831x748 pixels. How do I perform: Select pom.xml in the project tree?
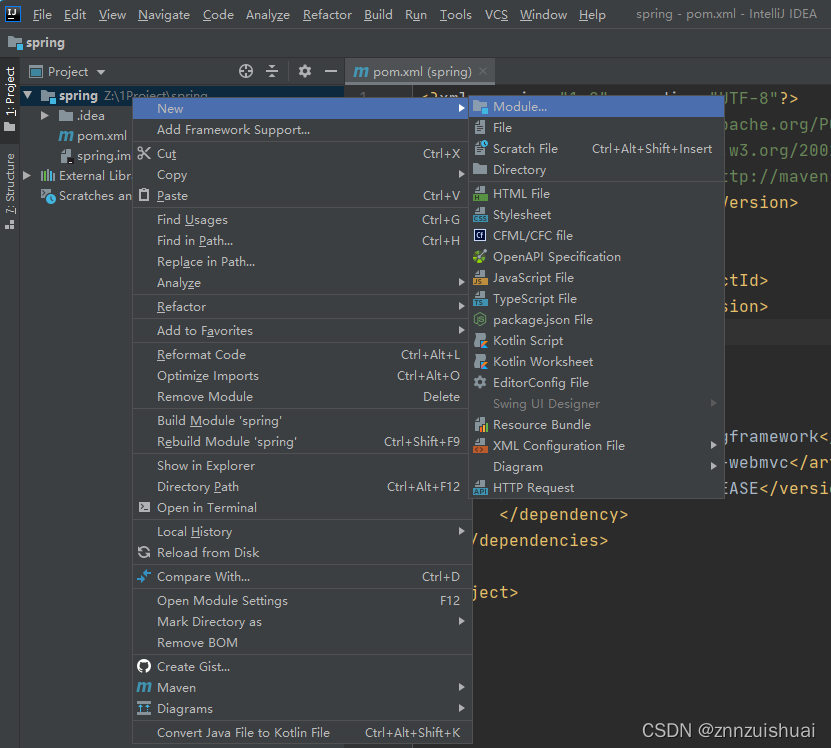pos(93,136)
